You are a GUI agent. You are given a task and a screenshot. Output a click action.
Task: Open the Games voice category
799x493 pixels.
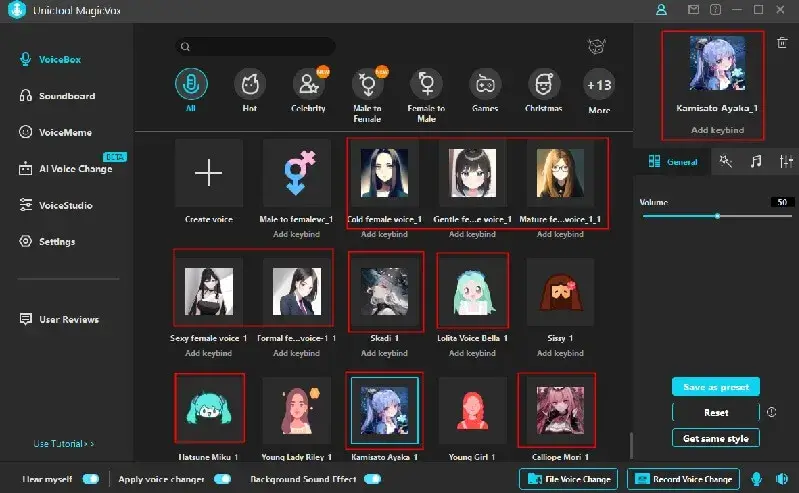pos(485,84)
